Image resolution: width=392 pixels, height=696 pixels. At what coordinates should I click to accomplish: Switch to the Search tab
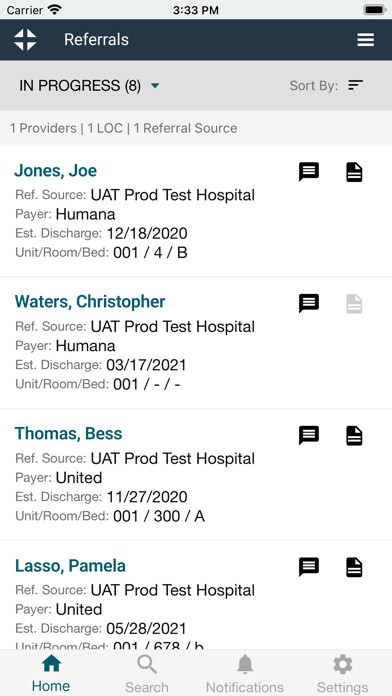(147, 675)
